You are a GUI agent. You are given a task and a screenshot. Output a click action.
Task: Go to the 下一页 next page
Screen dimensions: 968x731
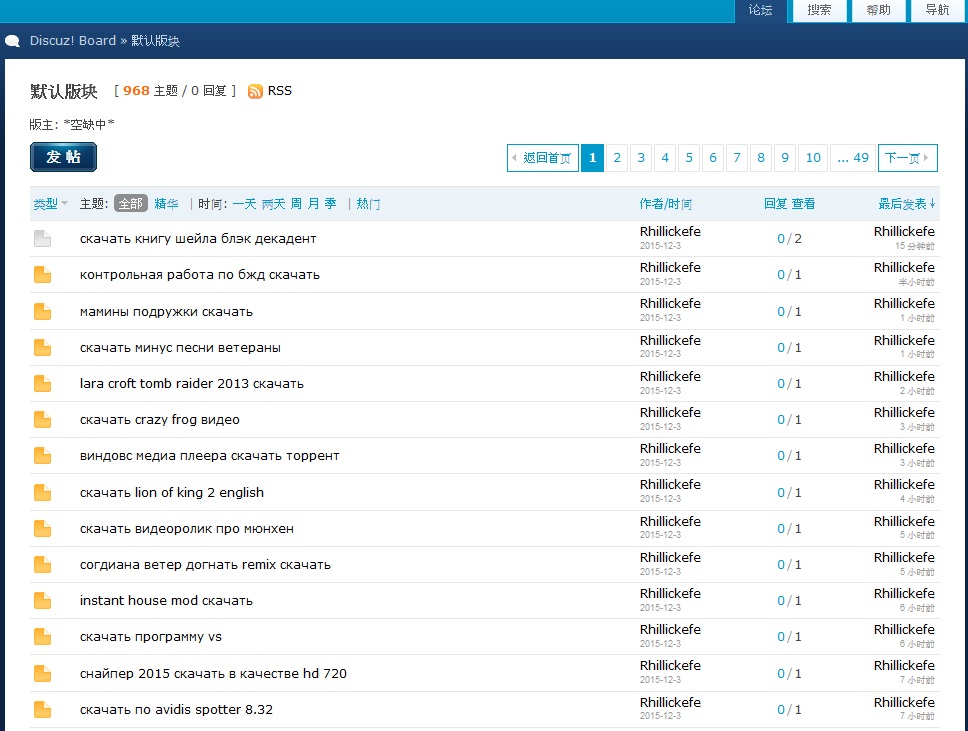coord(908,158)
